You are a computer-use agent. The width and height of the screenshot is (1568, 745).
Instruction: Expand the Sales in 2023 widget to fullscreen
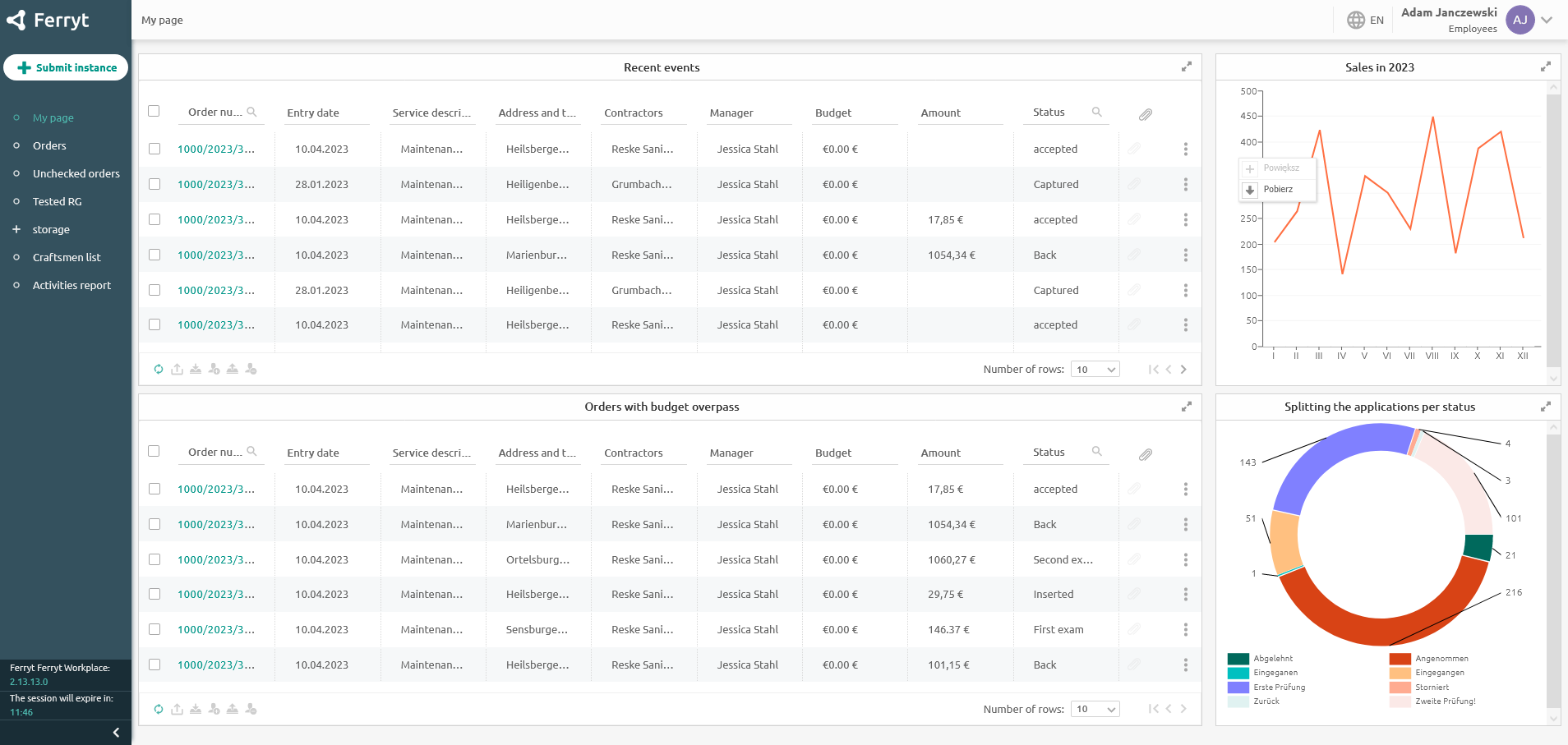pos(1546,67)
